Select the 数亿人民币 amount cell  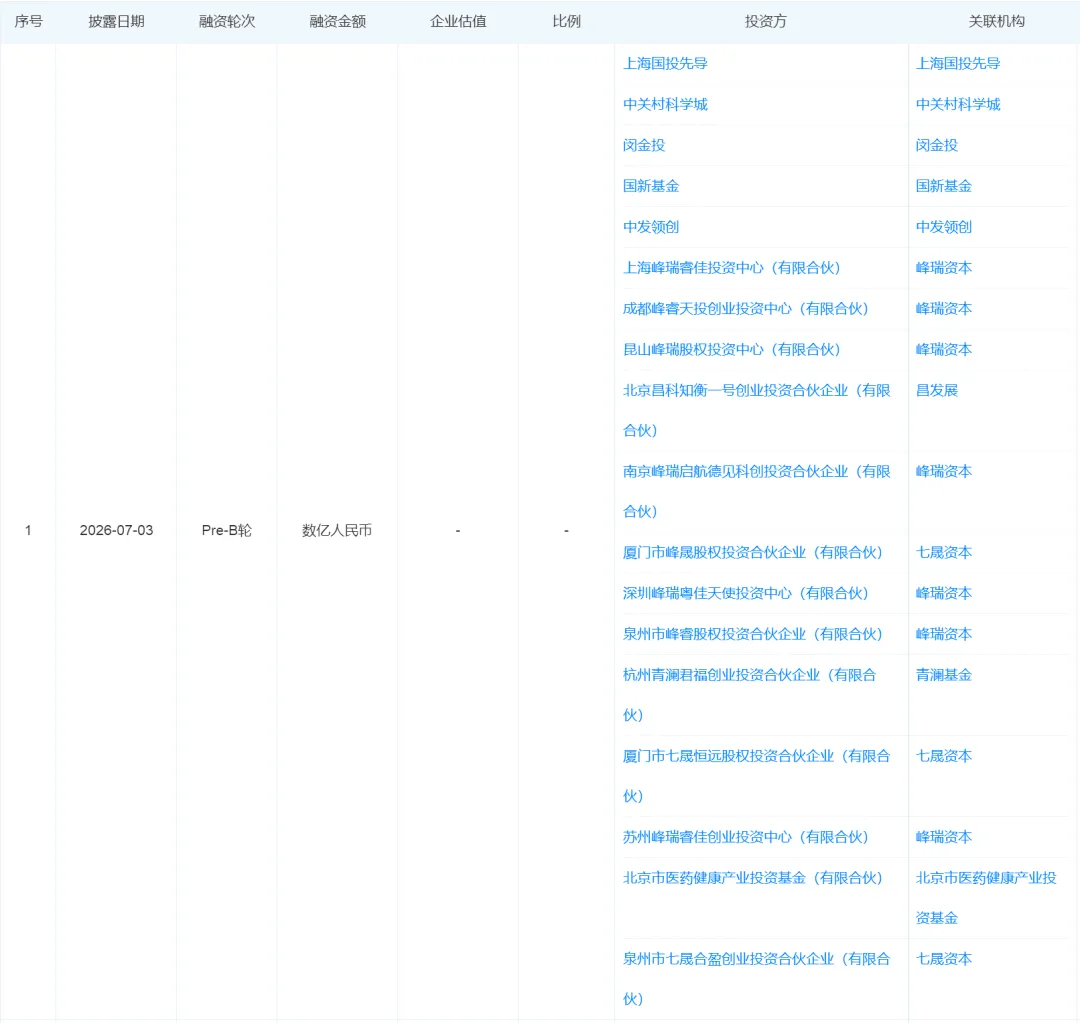coord(337,530)
